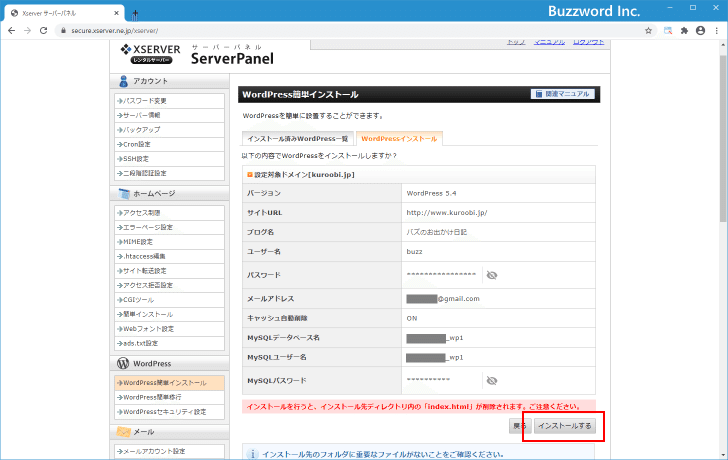Open the Chrome profile avatar icon
This screenshot has height=460, width=728.
click(701, 31)
